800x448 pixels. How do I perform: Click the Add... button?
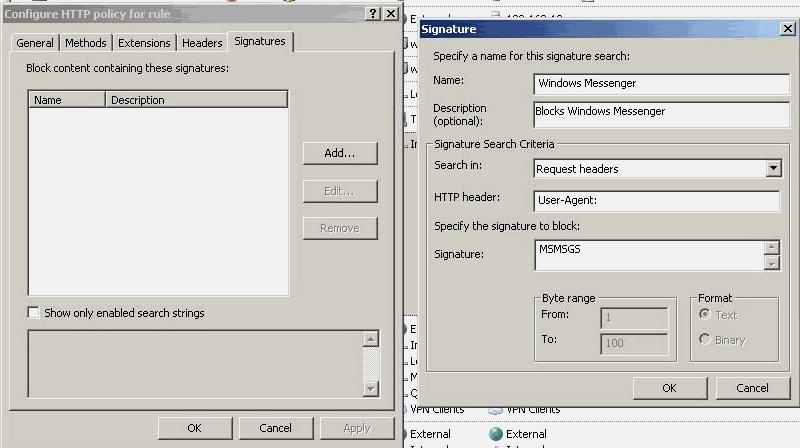click(x=340, y=153)
